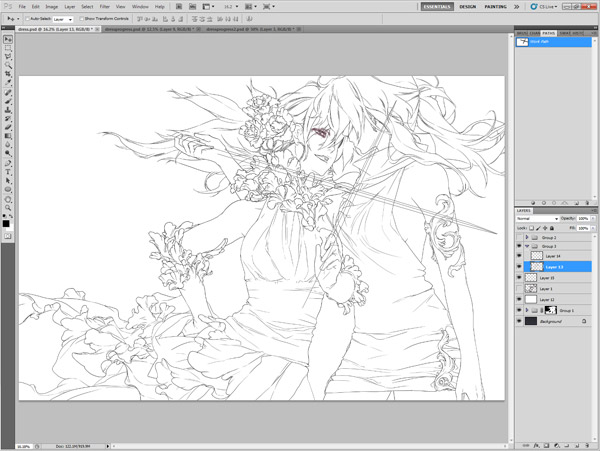Switch to the Design workspace

(468, 7)
